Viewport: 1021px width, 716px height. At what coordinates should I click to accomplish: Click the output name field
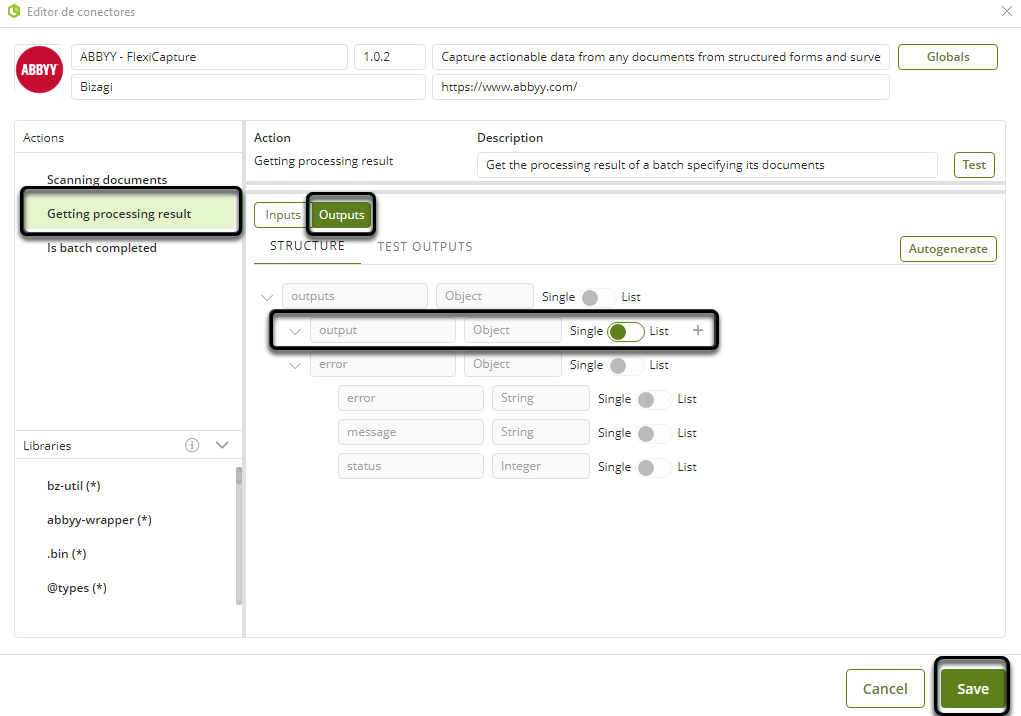383,330
